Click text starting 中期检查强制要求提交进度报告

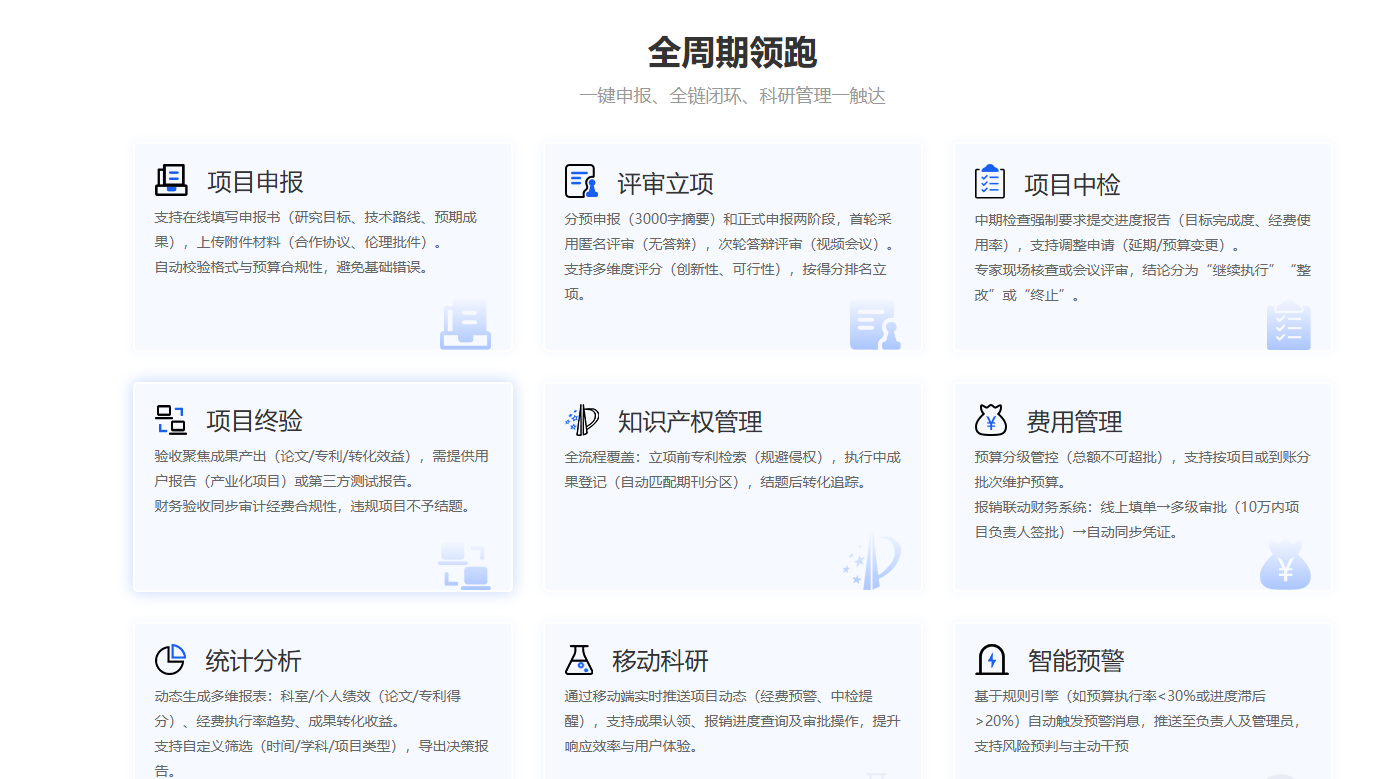1142,232
